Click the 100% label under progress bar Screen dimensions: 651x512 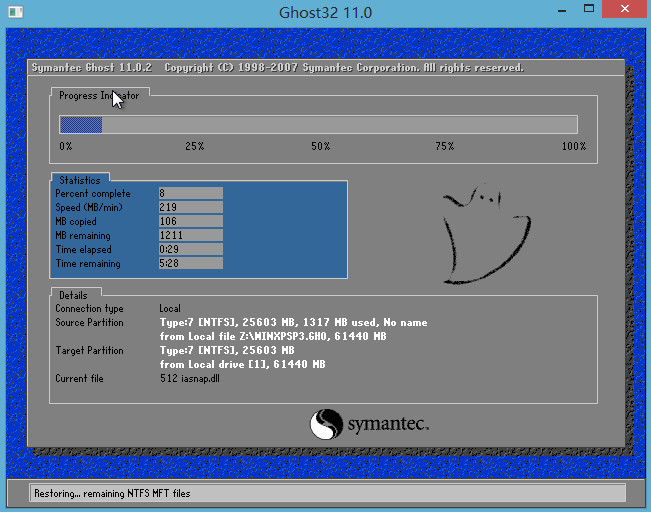coord(573,147)
